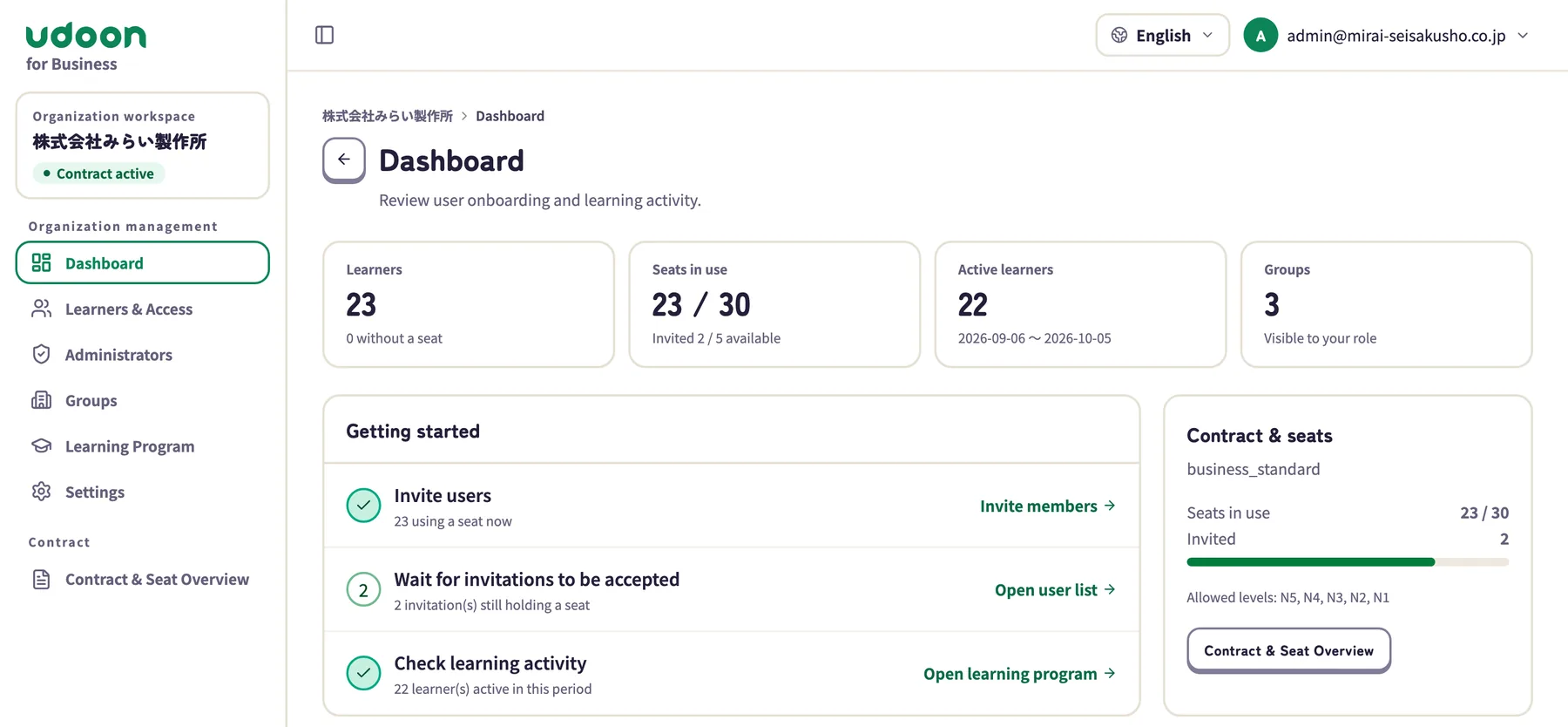Click the Learning Program graduation cap icon
This screenshot has width=1568, height=727.
[41, 445]
